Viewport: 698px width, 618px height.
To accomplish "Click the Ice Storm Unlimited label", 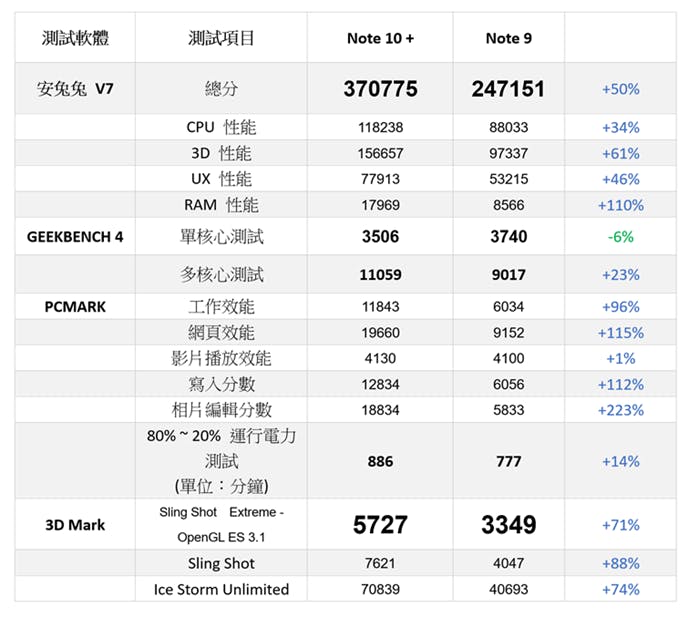I will (221, 589).
